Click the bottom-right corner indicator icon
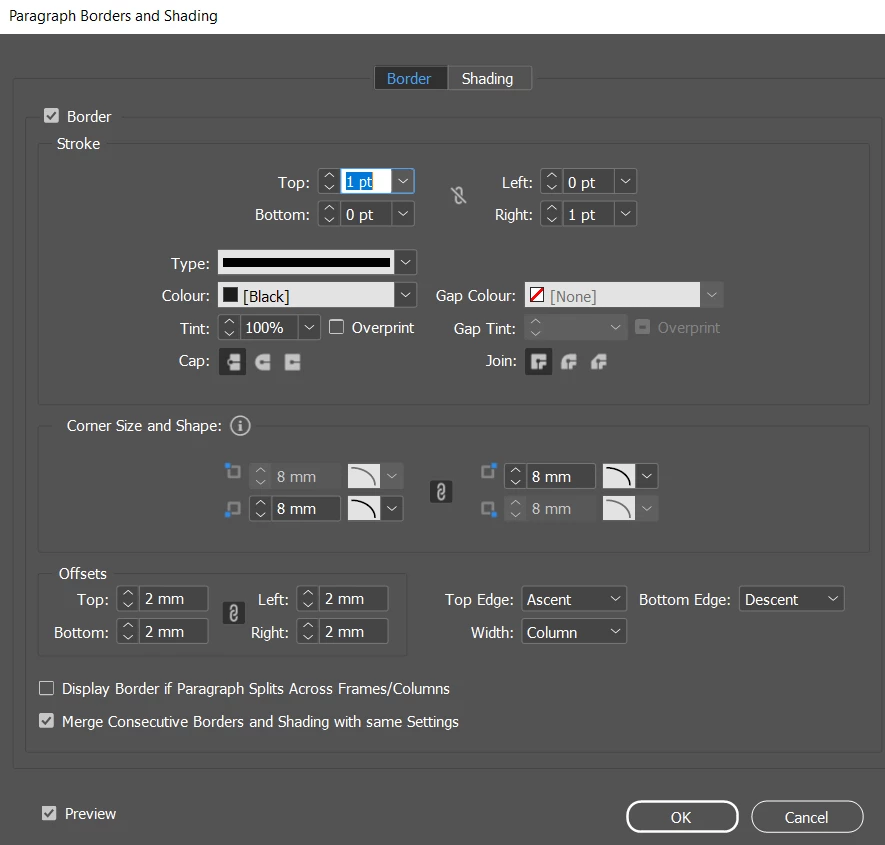 [x=489, y=509]
